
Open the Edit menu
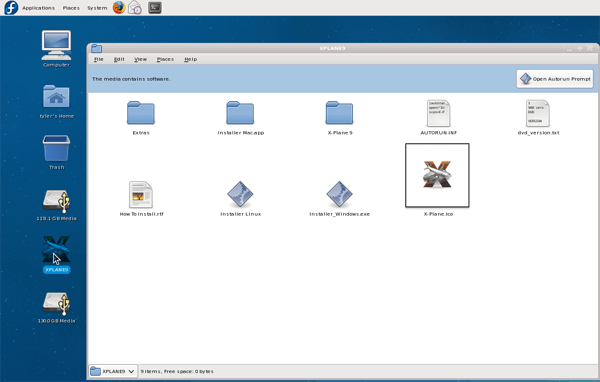click(x=119, y=59)
